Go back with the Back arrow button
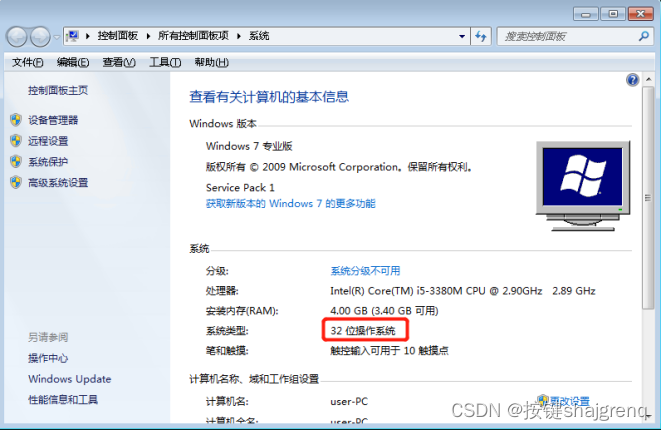Viewport: 662px width, 430px height. (x=17, y=37)
